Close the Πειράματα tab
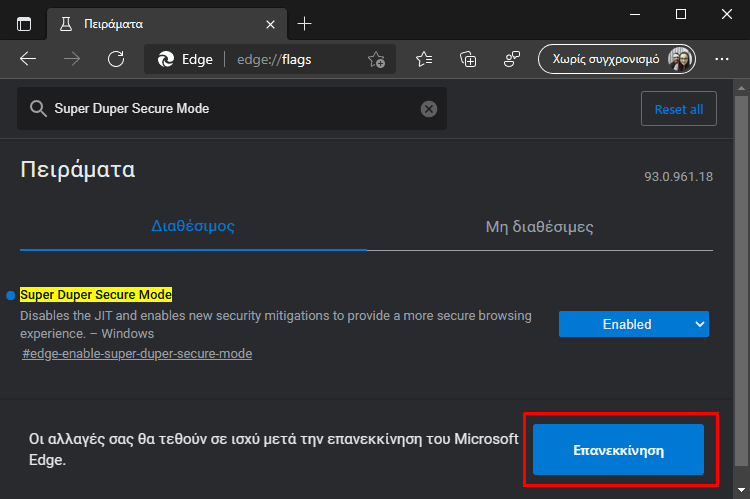 [270, 24]
